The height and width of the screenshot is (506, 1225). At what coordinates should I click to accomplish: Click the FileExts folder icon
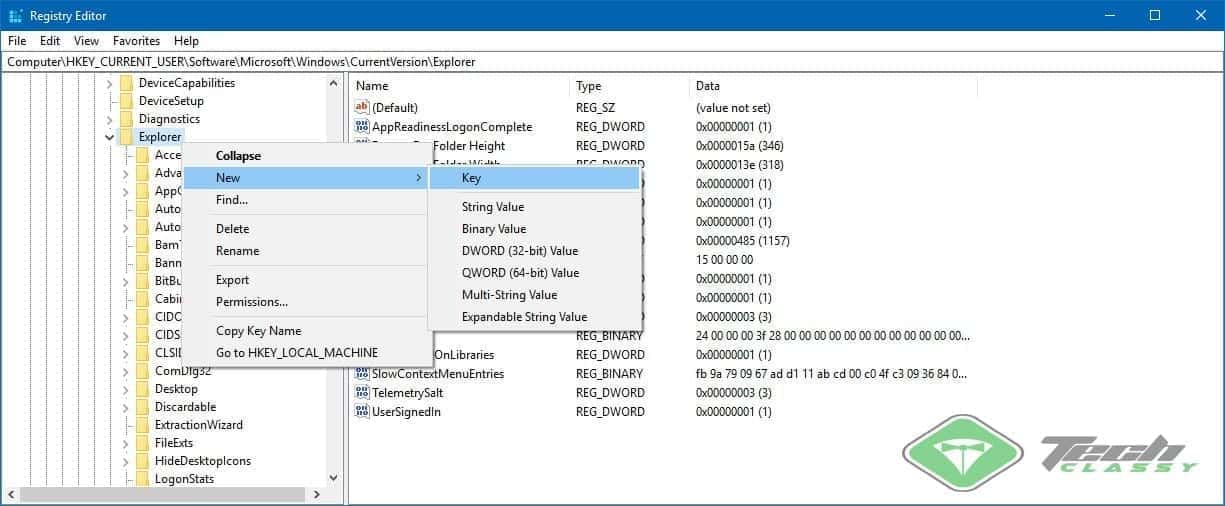point(142,443)
